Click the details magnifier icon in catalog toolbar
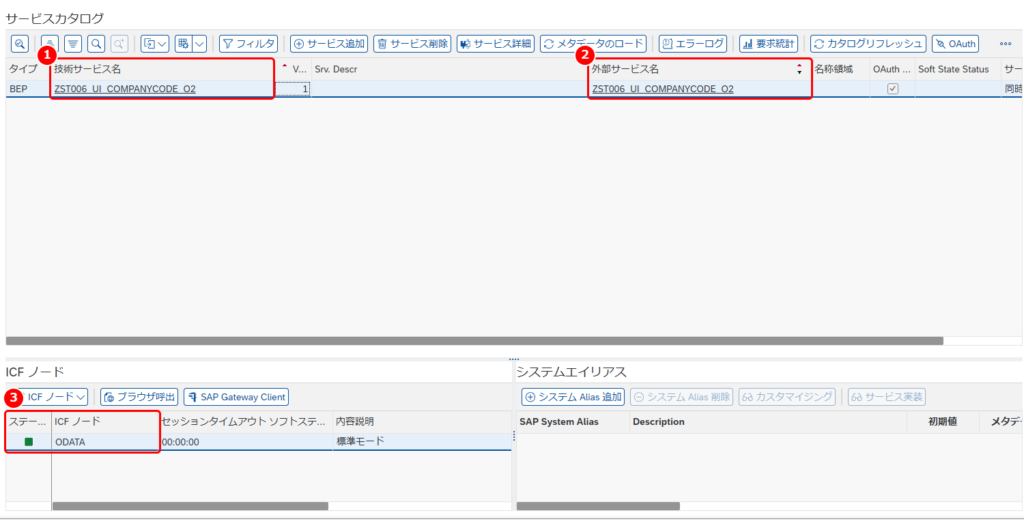Screen dimensions: 1024x526 point(20,44)
